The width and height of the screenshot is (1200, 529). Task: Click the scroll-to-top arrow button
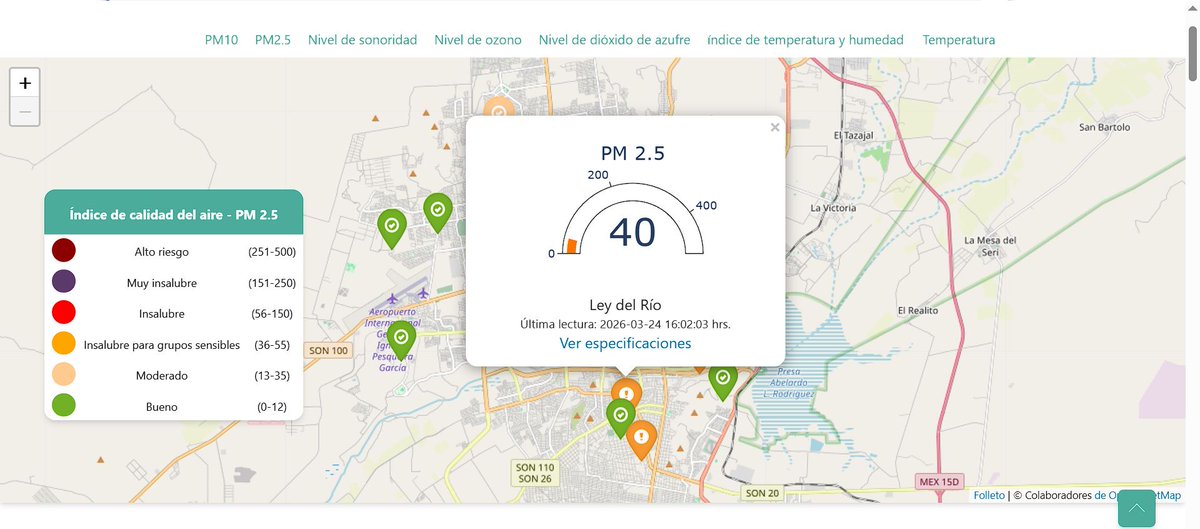(1136, 508)
